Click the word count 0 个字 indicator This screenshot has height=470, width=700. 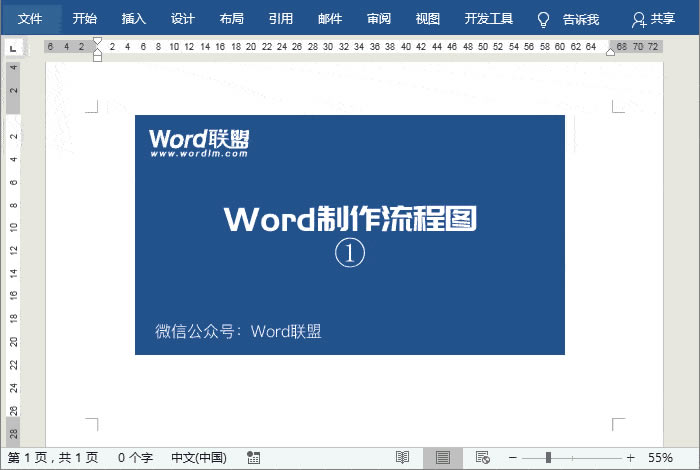pos(135,457)
